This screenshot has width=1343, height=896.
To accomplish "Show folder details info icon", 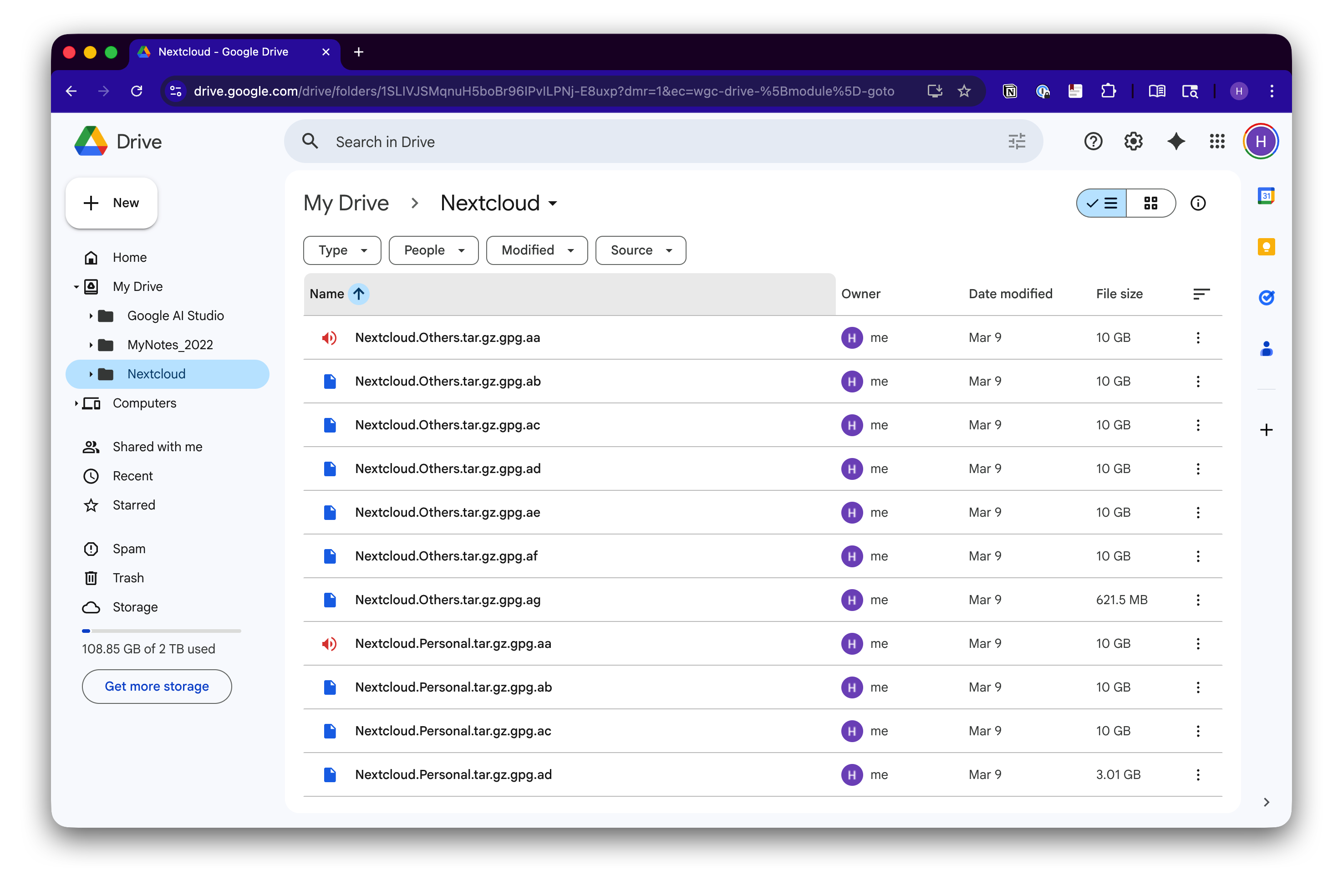I will click(1198, 203).
